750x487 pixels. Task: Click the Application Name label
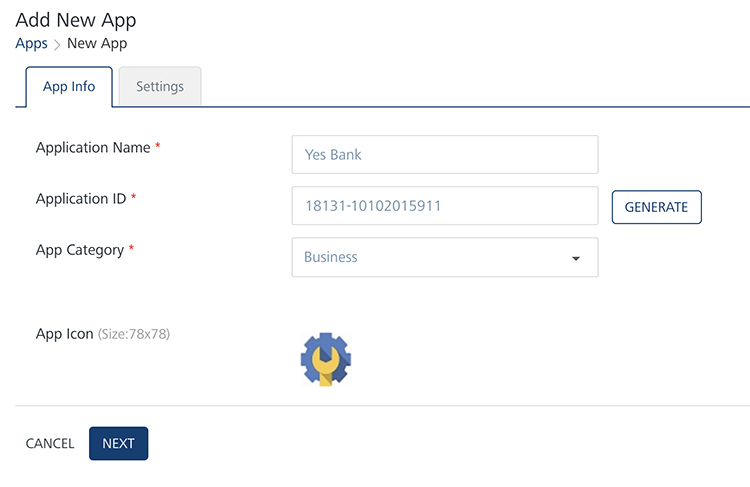coord(92,148)
